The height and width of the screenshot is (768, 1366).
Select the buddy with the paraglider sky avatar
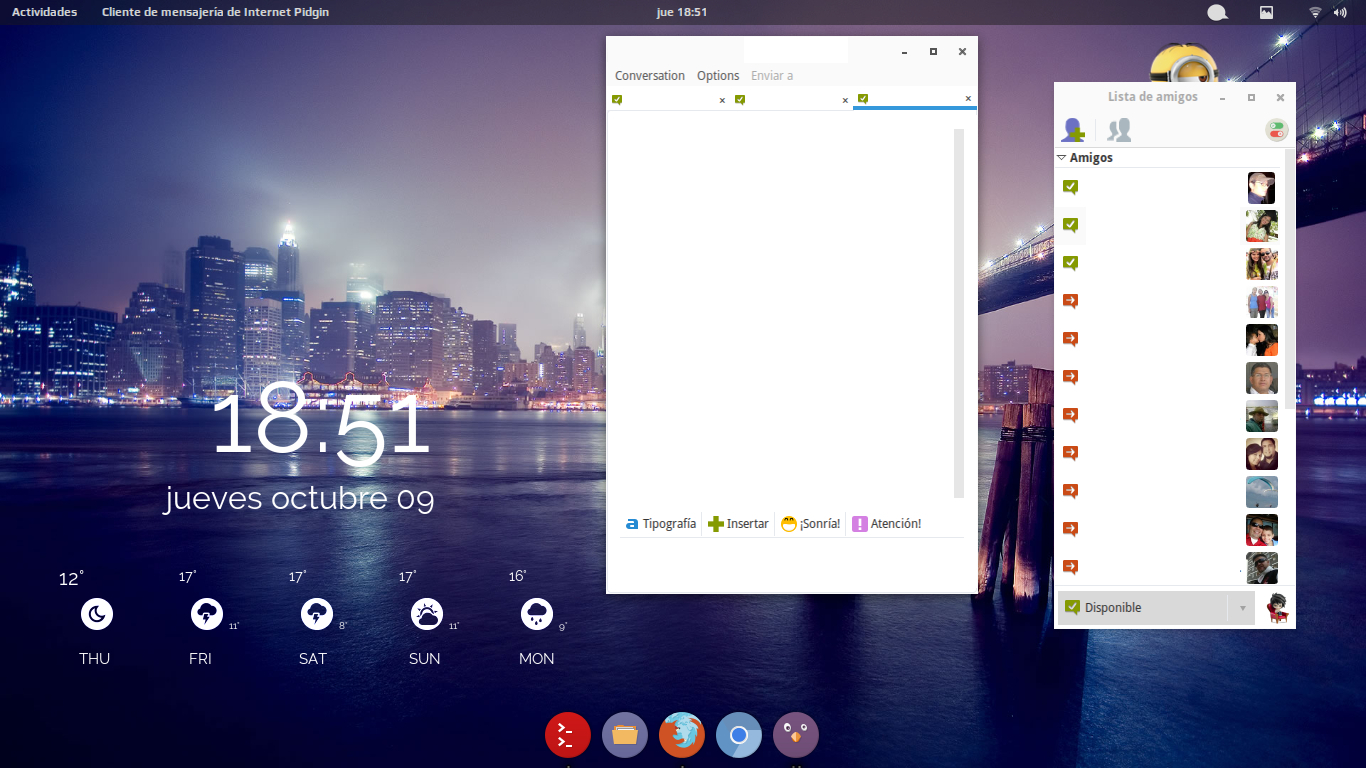[1262, 492]
